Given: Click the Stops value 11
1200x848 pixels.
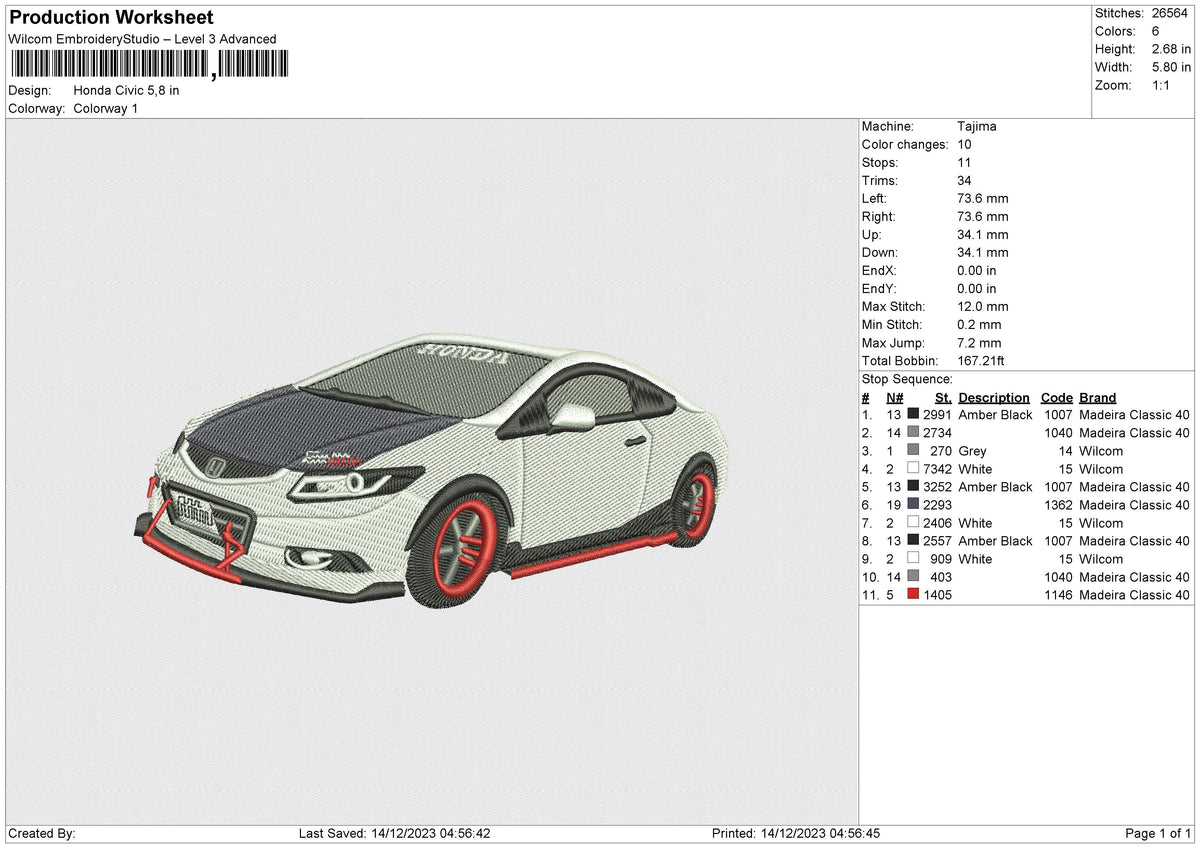Looking at the screenshot, I should 964,162.
